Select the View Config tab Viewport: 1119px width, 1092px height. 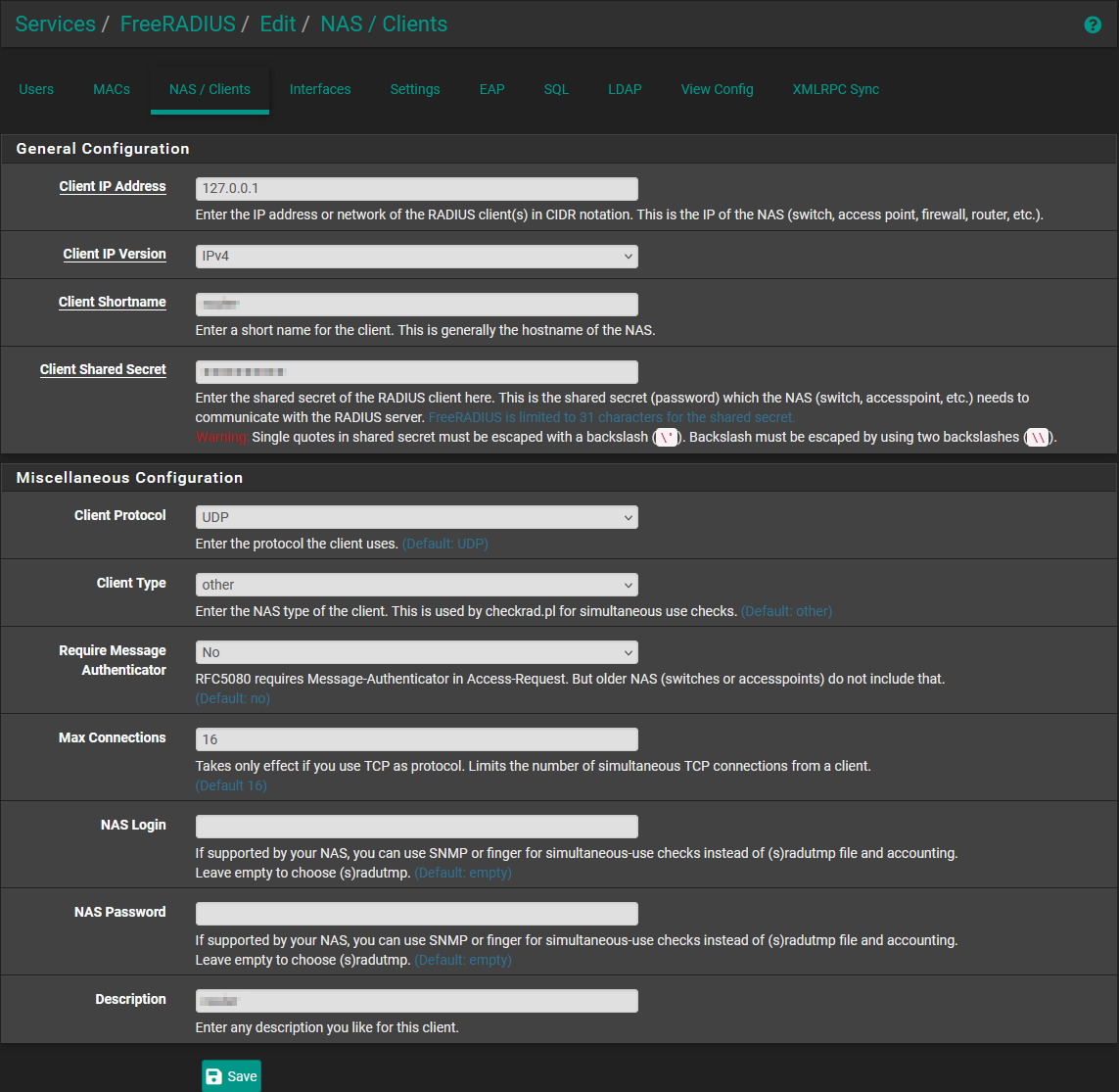coord(717,89)
